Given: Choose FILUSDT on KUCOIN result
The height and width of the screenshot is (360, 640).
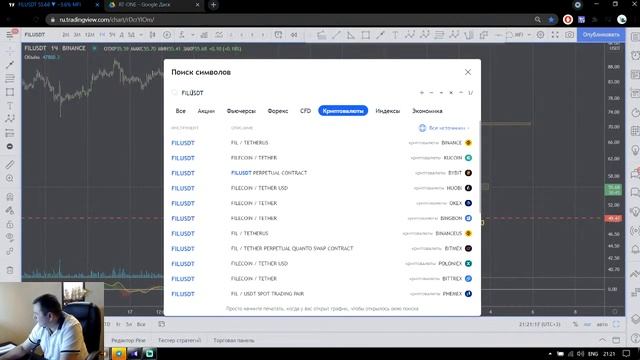Looking at the screenshot, I should pos(322,158).
